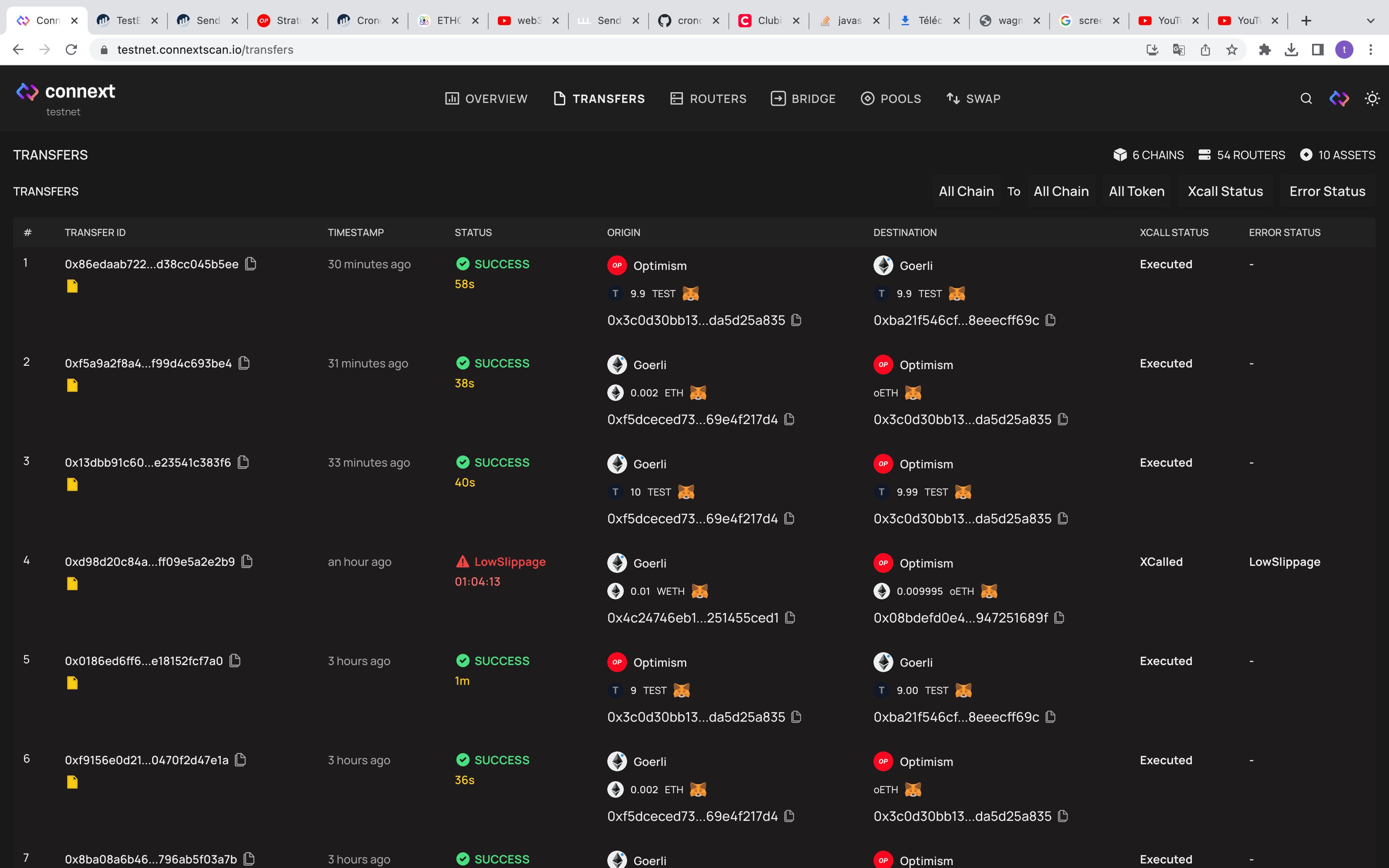Open yellow document icon under transfer 0x86edaab722
This screenshot has height=868, width=1389.
[x=72, y=286]
